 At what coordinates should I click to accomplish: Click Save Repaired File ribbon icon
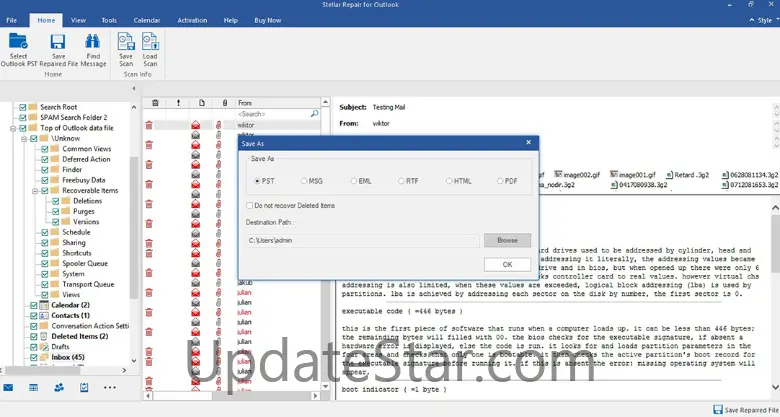click(x=58, y=49)
